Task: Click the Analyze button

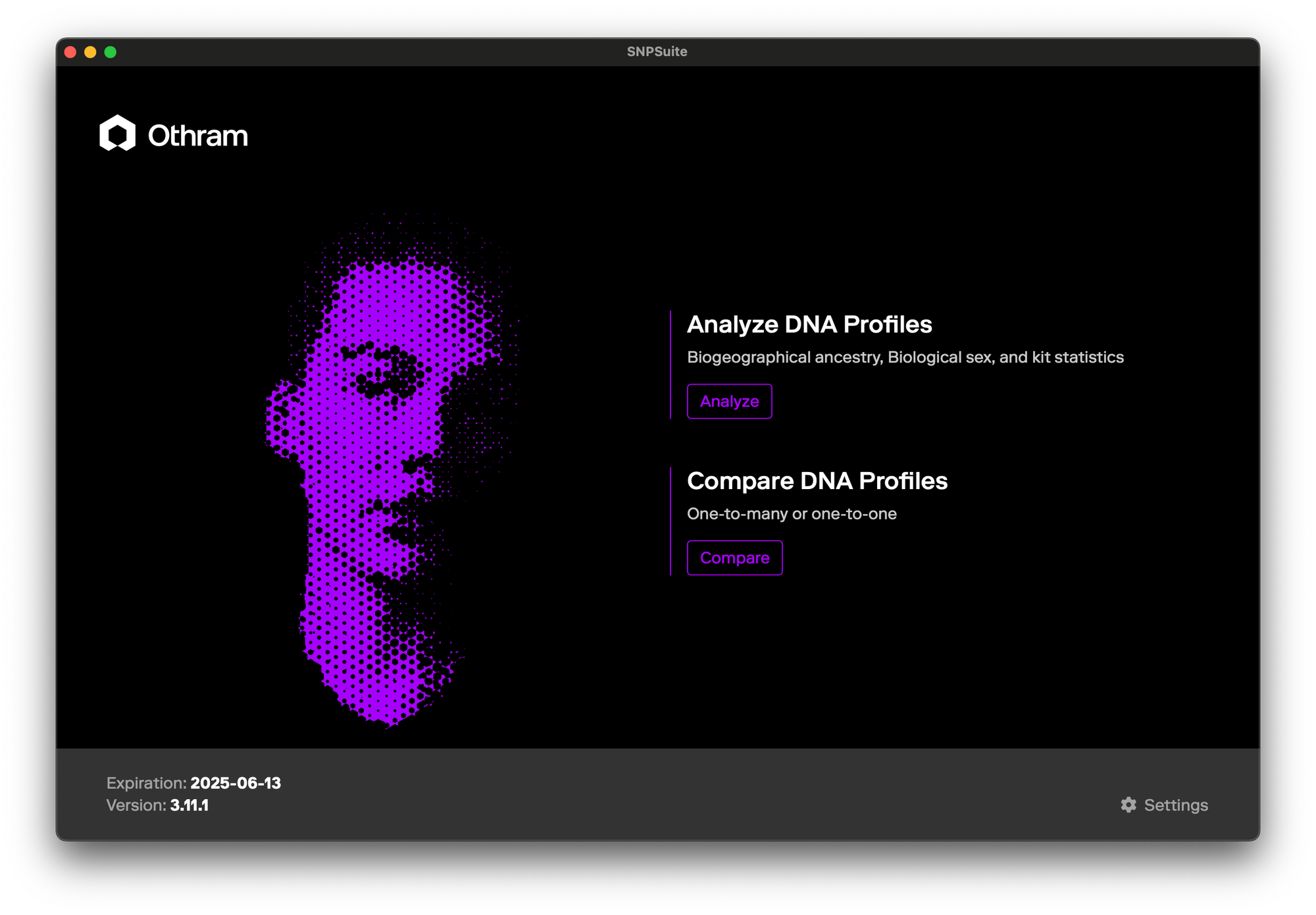Action: click(729, 402)
